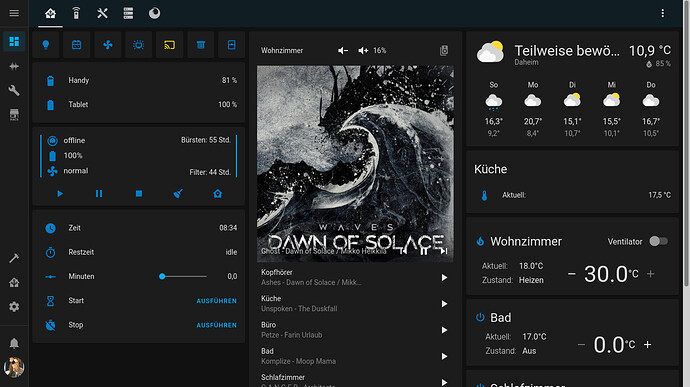This screenshot has width=690, height=387.
Task: Click the page vertical scrollbar
Action: 686,145
